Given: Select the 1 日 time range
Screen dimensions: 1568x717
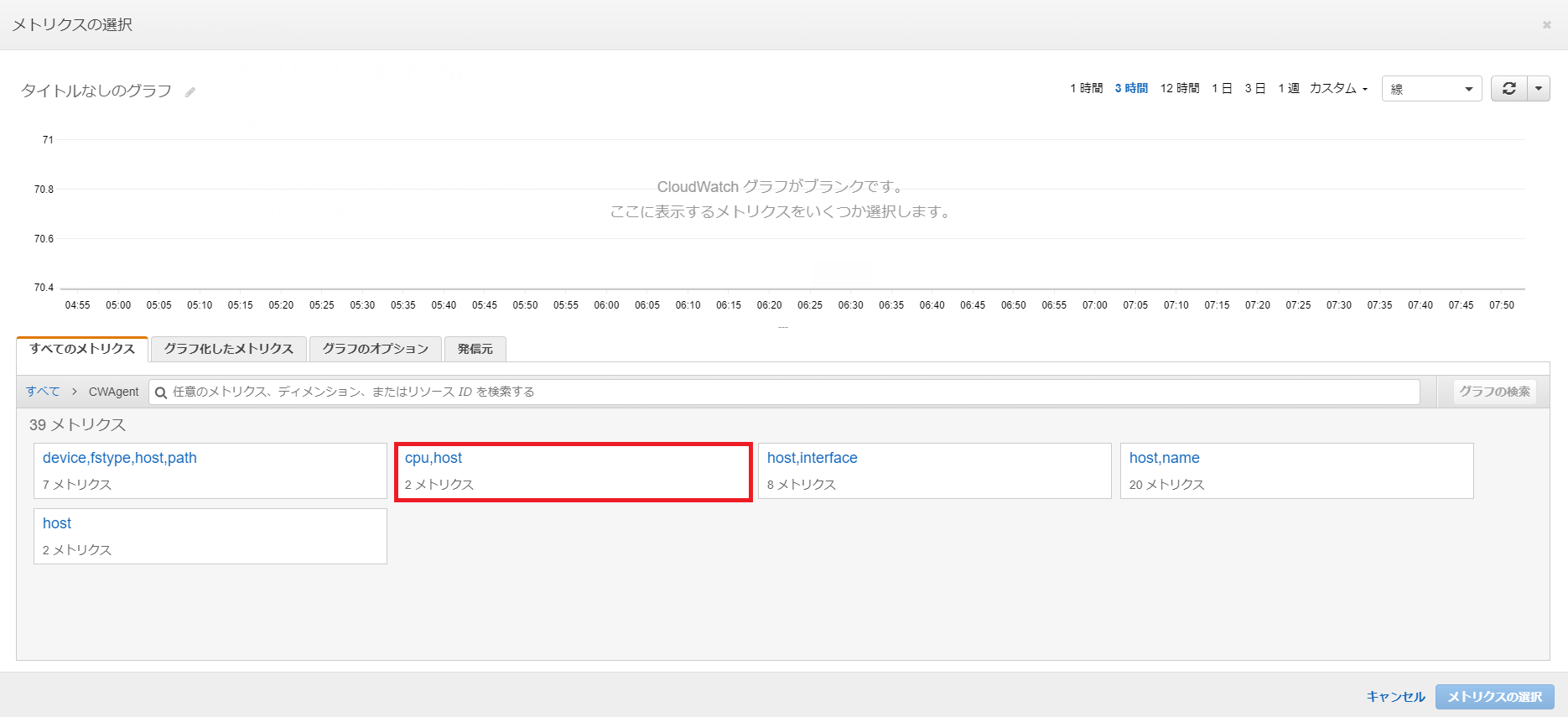Looking at the screenshot, I should pos(1222,88).
